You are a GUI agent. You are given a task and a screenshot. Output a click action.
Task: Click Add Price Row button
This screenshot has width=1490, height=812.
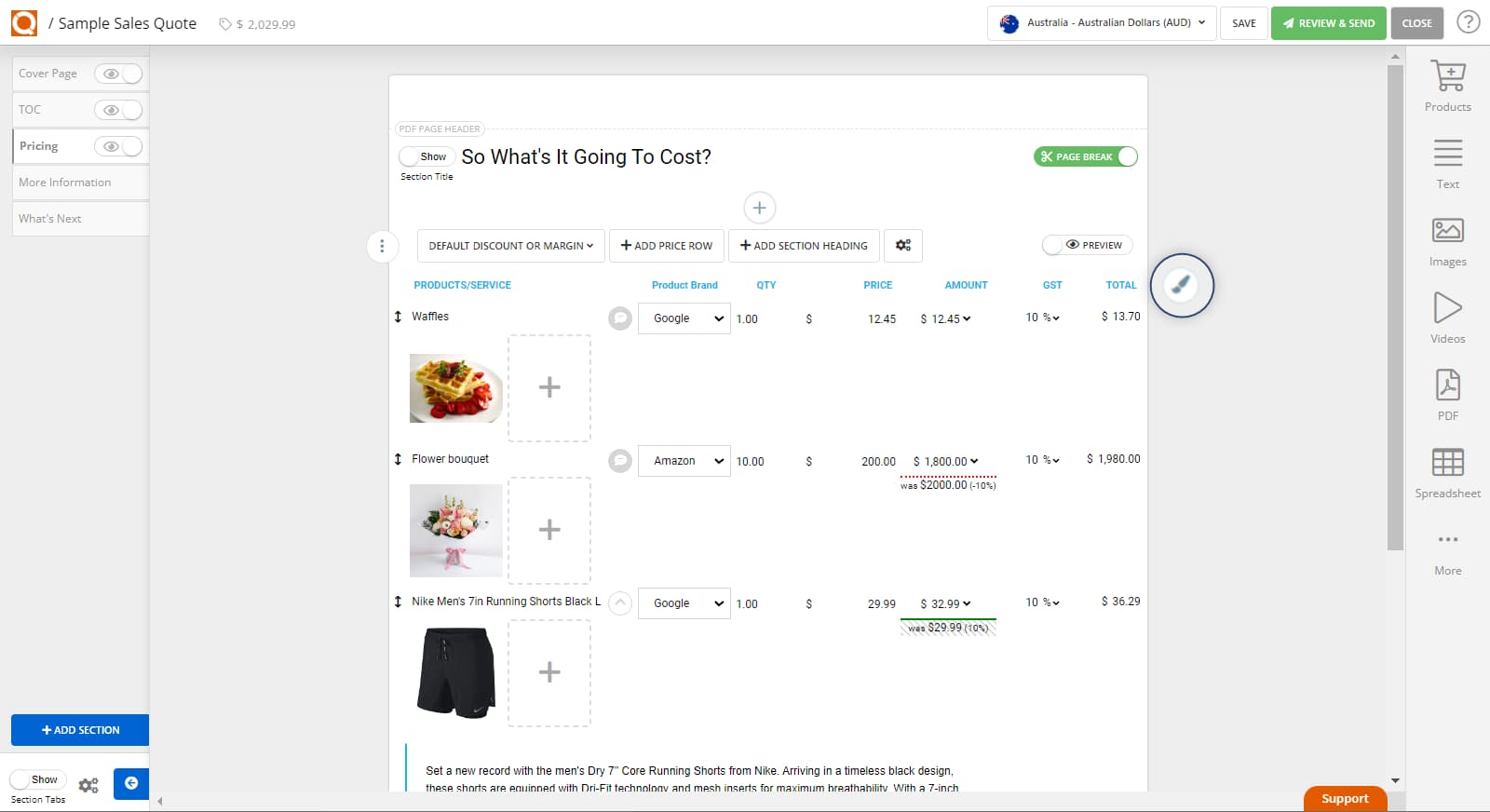click(667, 246)
